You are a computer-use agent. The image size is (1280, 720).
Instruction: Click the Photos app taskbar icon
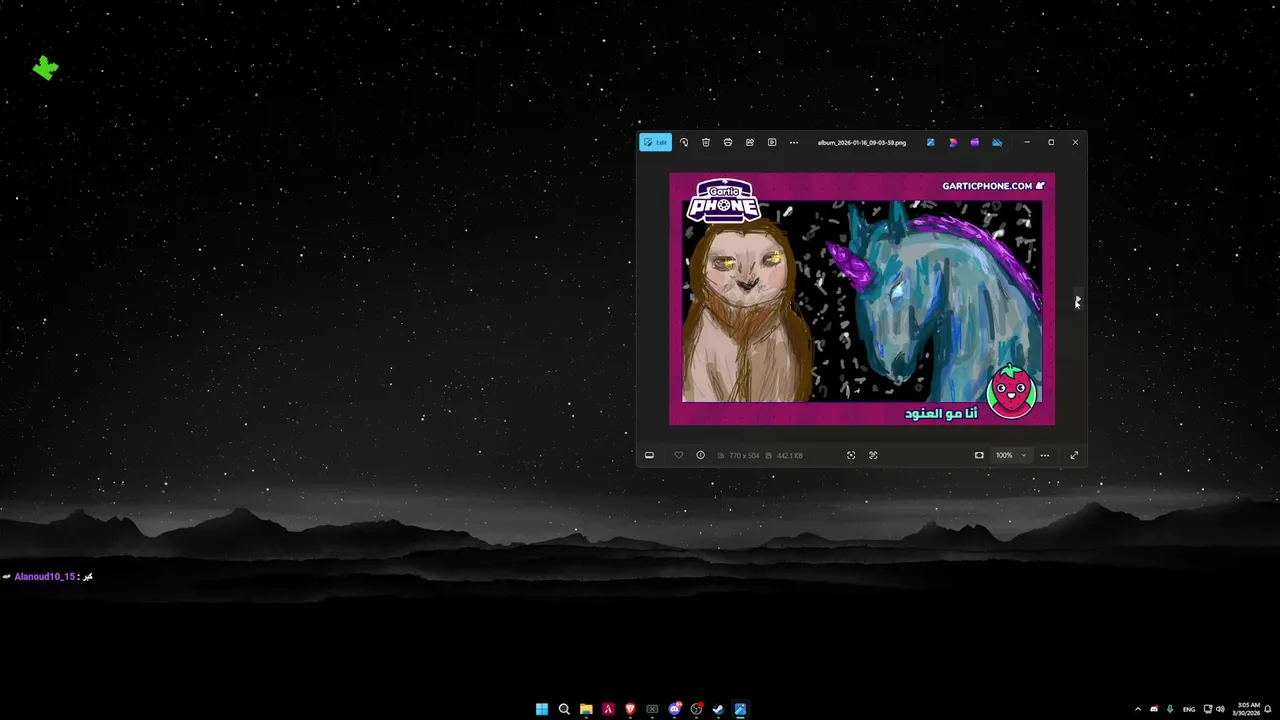[x=740, y=709]
